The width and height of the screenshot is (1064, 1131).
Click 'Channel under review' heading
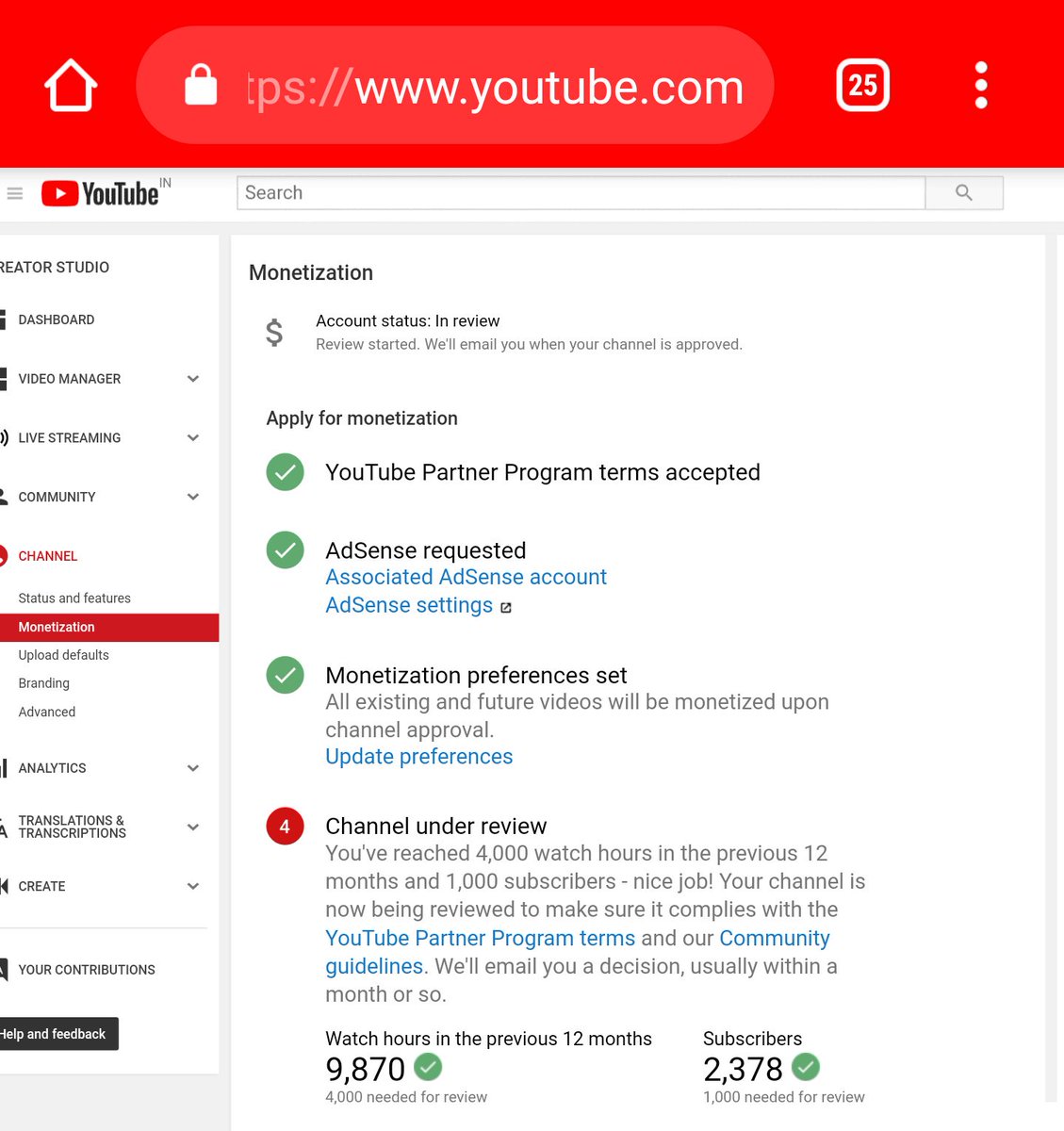coord(435,827)
